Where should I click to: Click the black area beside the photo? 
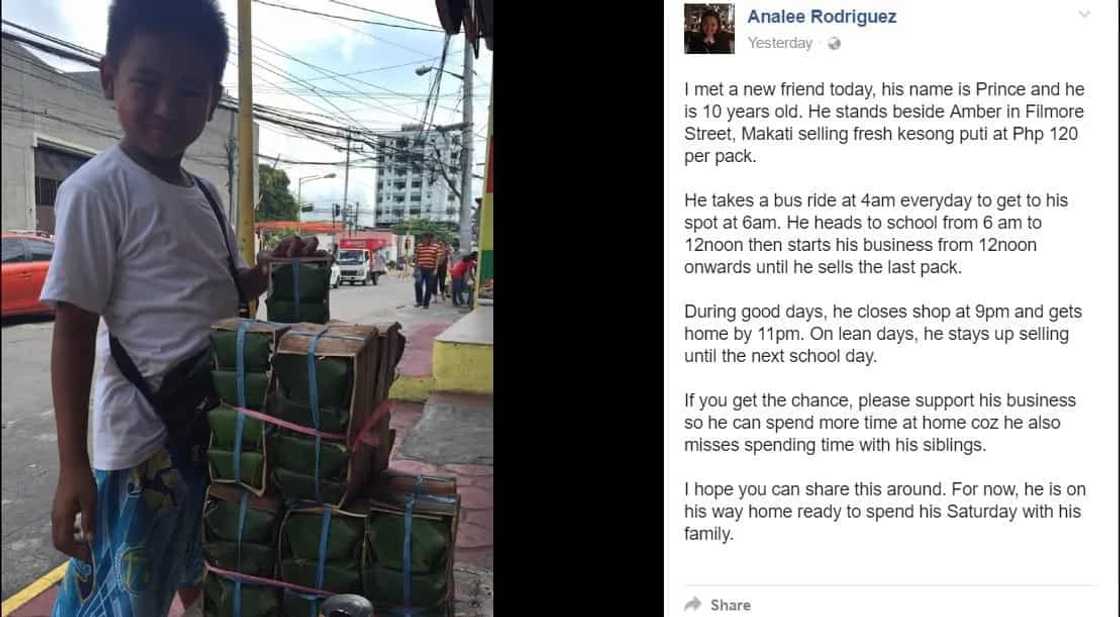tap(578, 308)
